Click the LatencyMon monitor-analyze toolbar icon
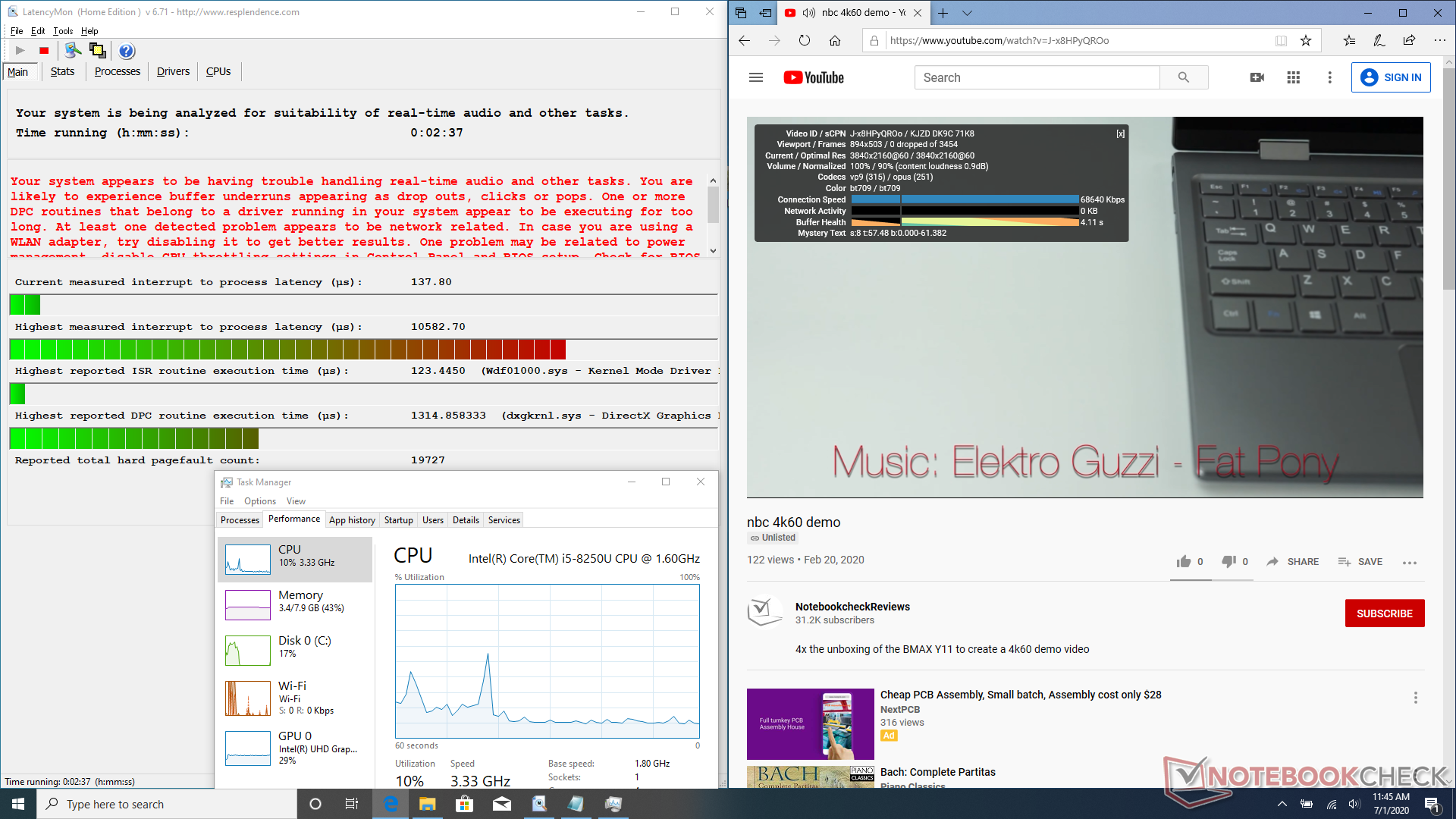This screenshot has width=1456, height=819. [73, 51]
